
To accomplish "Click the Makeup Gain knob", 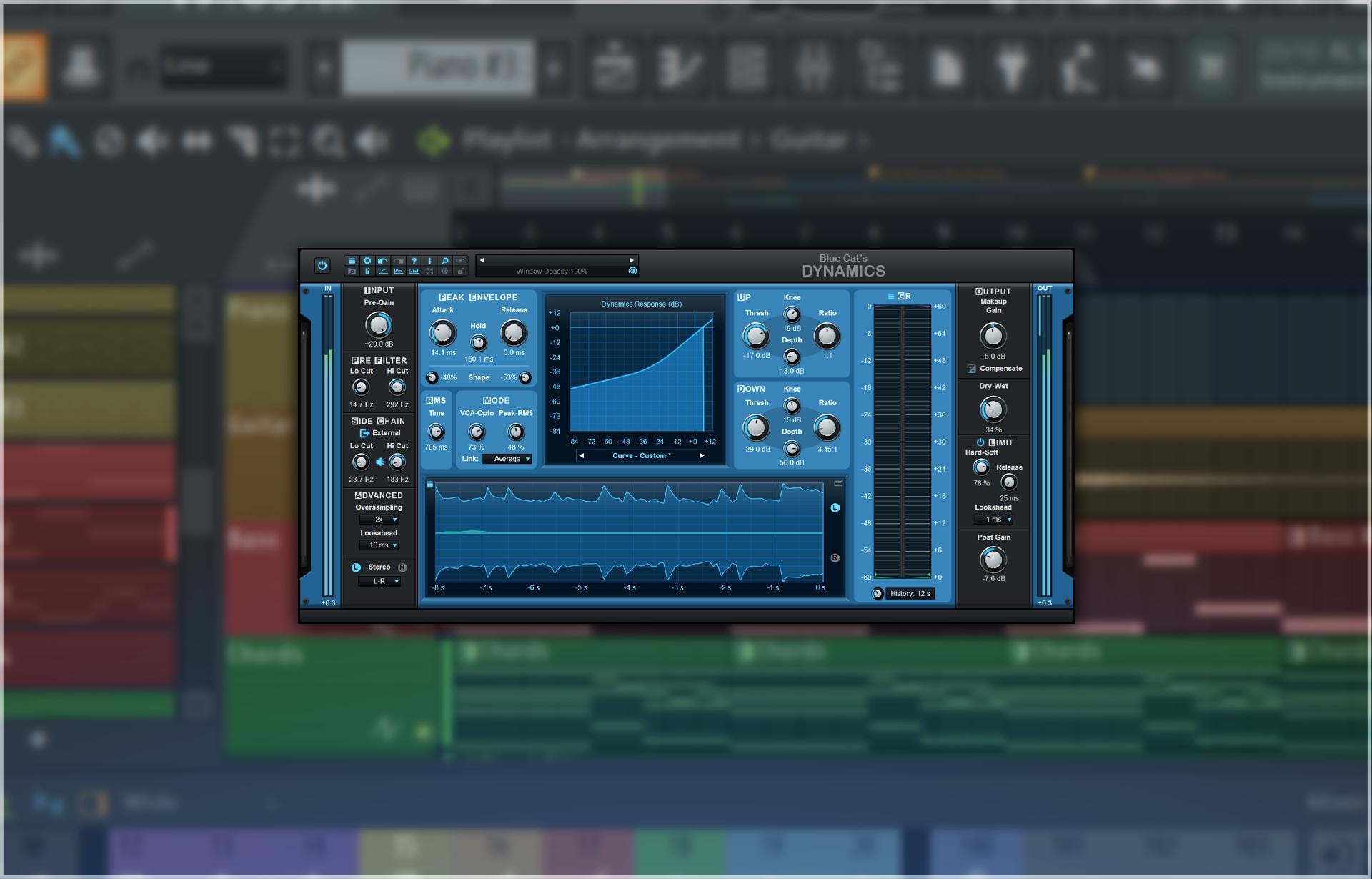I will pos(993,336).
